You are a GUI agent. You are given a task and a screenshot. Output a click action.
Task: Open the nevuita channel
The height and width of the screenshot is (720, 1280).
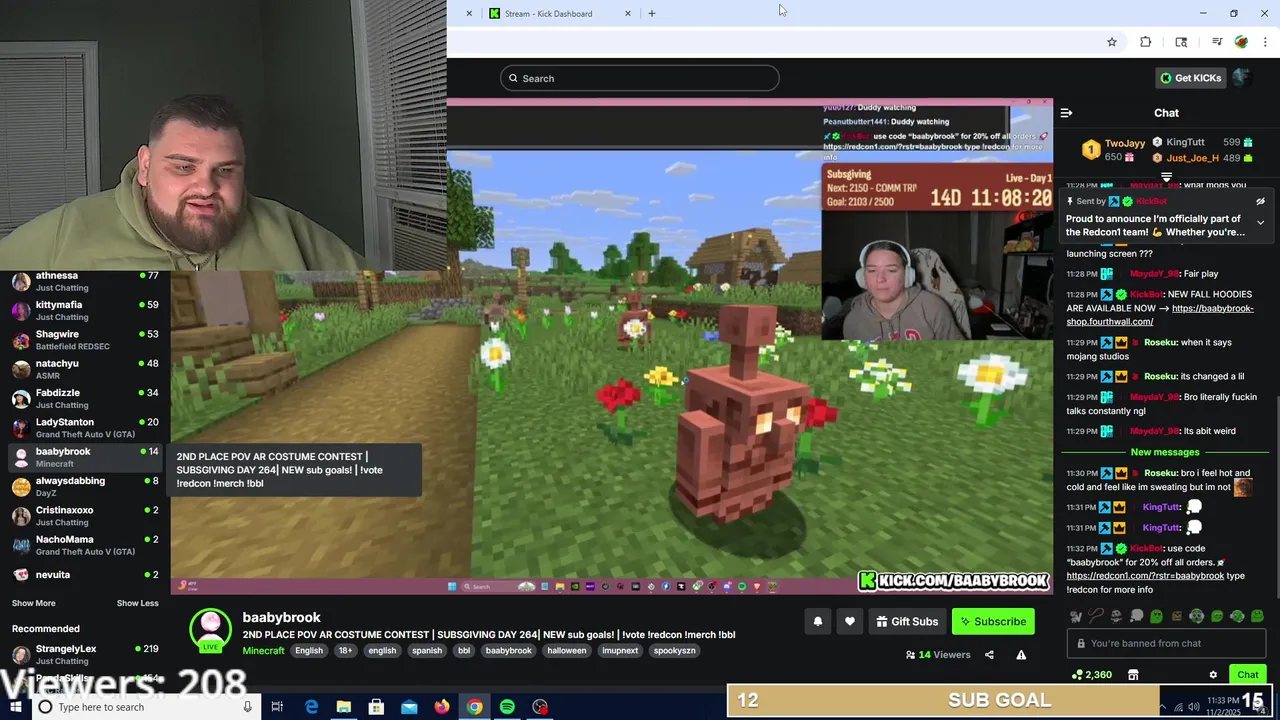(85, 575)
